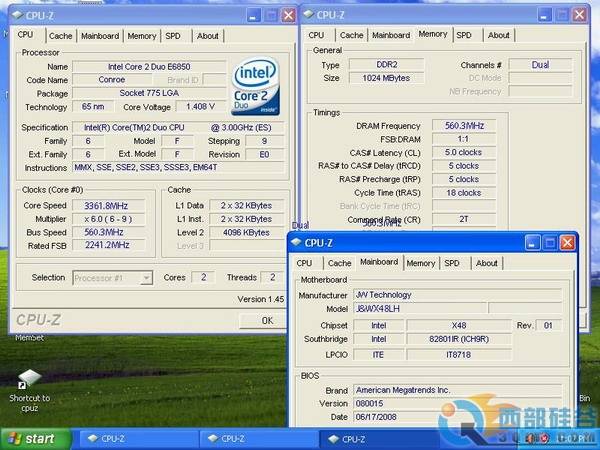Click the Dual channels value
Image resolution: width=600 pixels, height=450 pixels.
pyautogui.click(x=540, y=65)
